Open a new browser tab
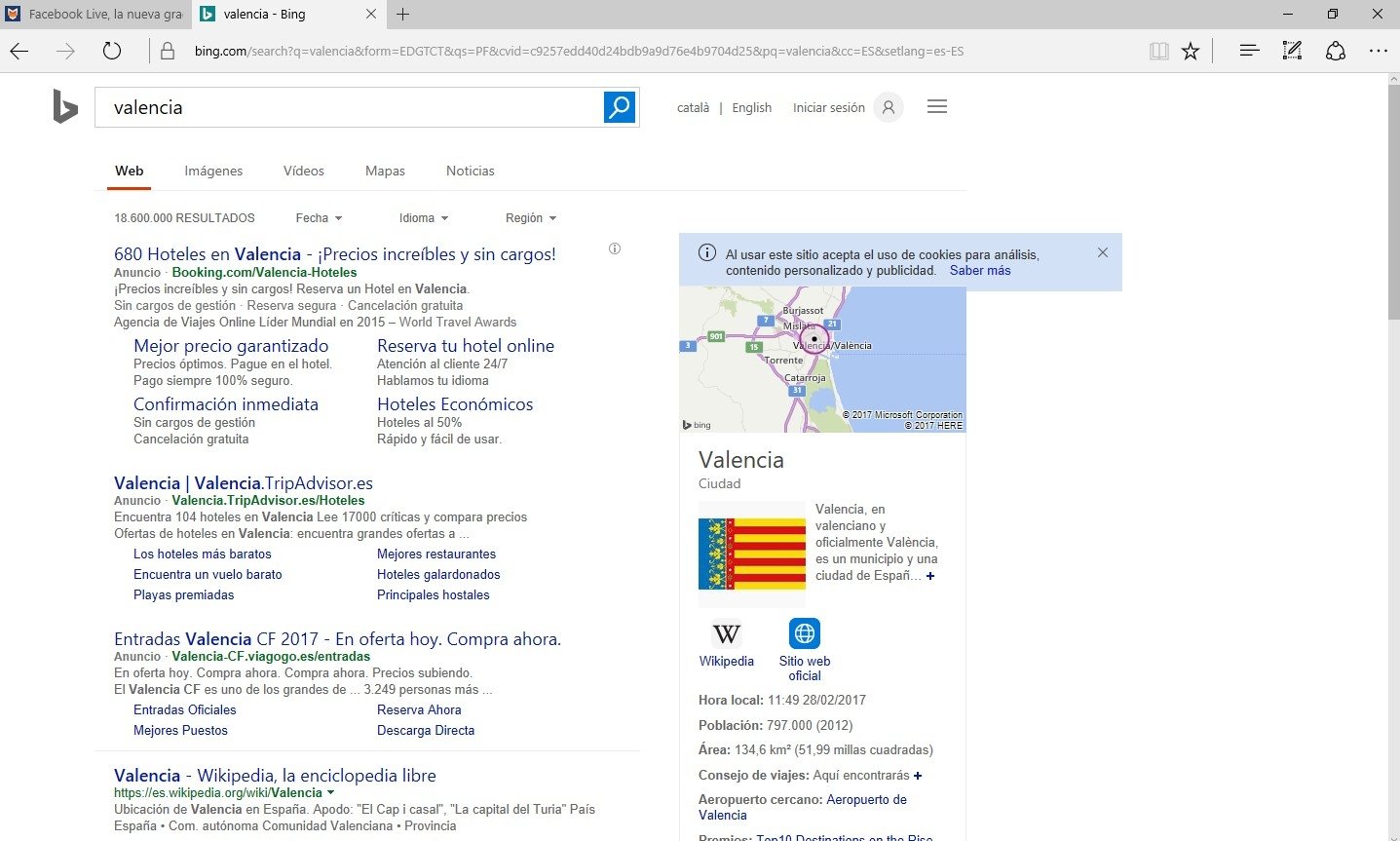Viewport: 1400px width, 841px height. [x=402, y=14]
